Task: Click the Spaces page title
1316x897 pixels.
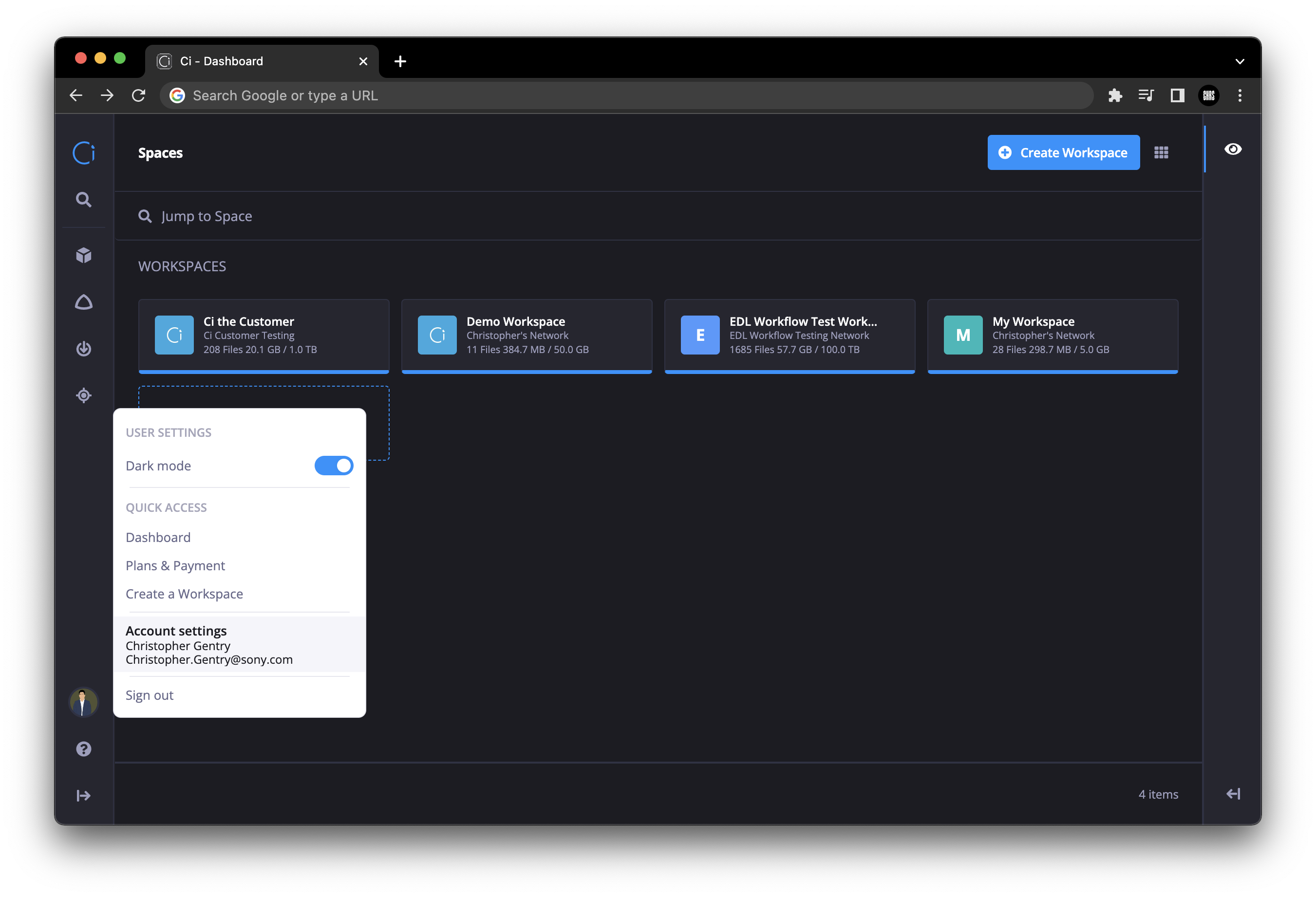Action: point(160,153)
